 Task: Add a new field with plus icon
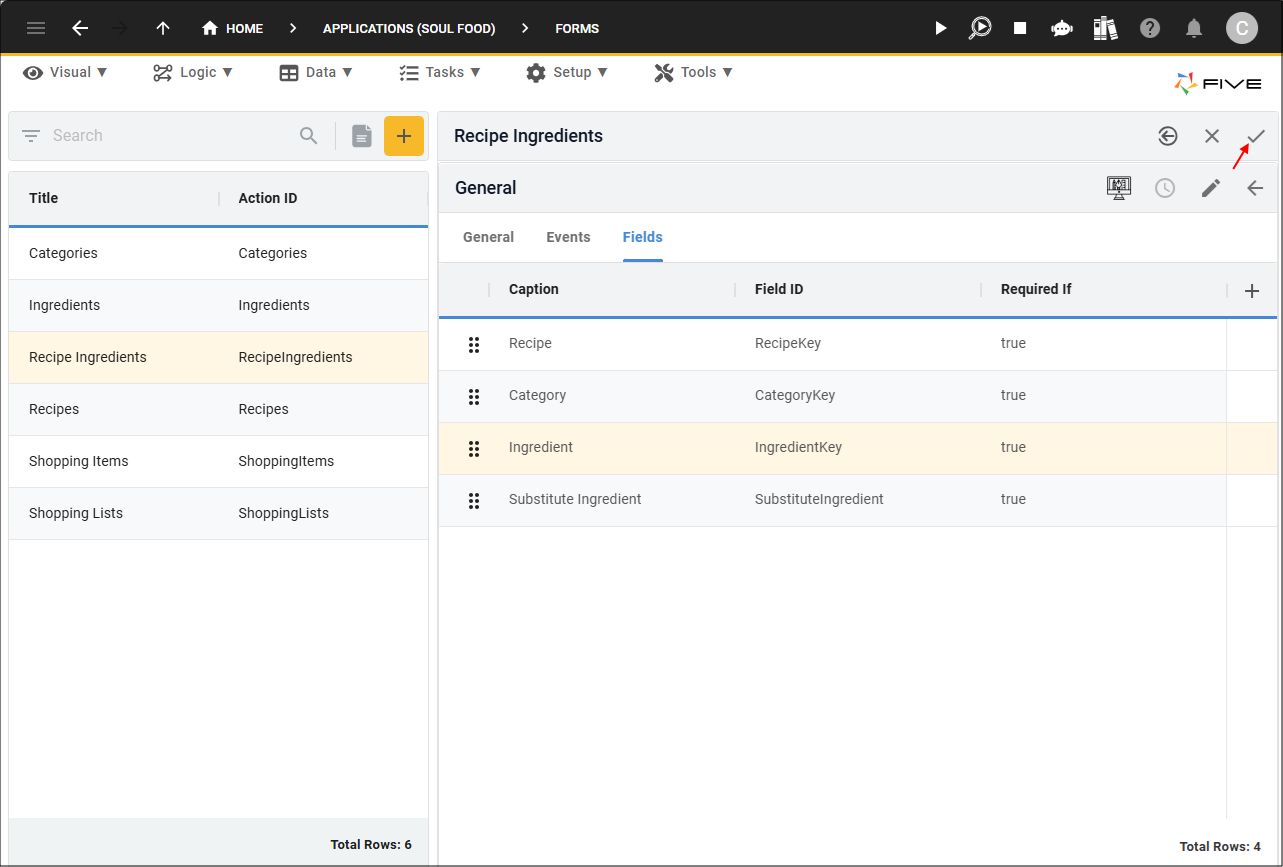coord(1252,290)
